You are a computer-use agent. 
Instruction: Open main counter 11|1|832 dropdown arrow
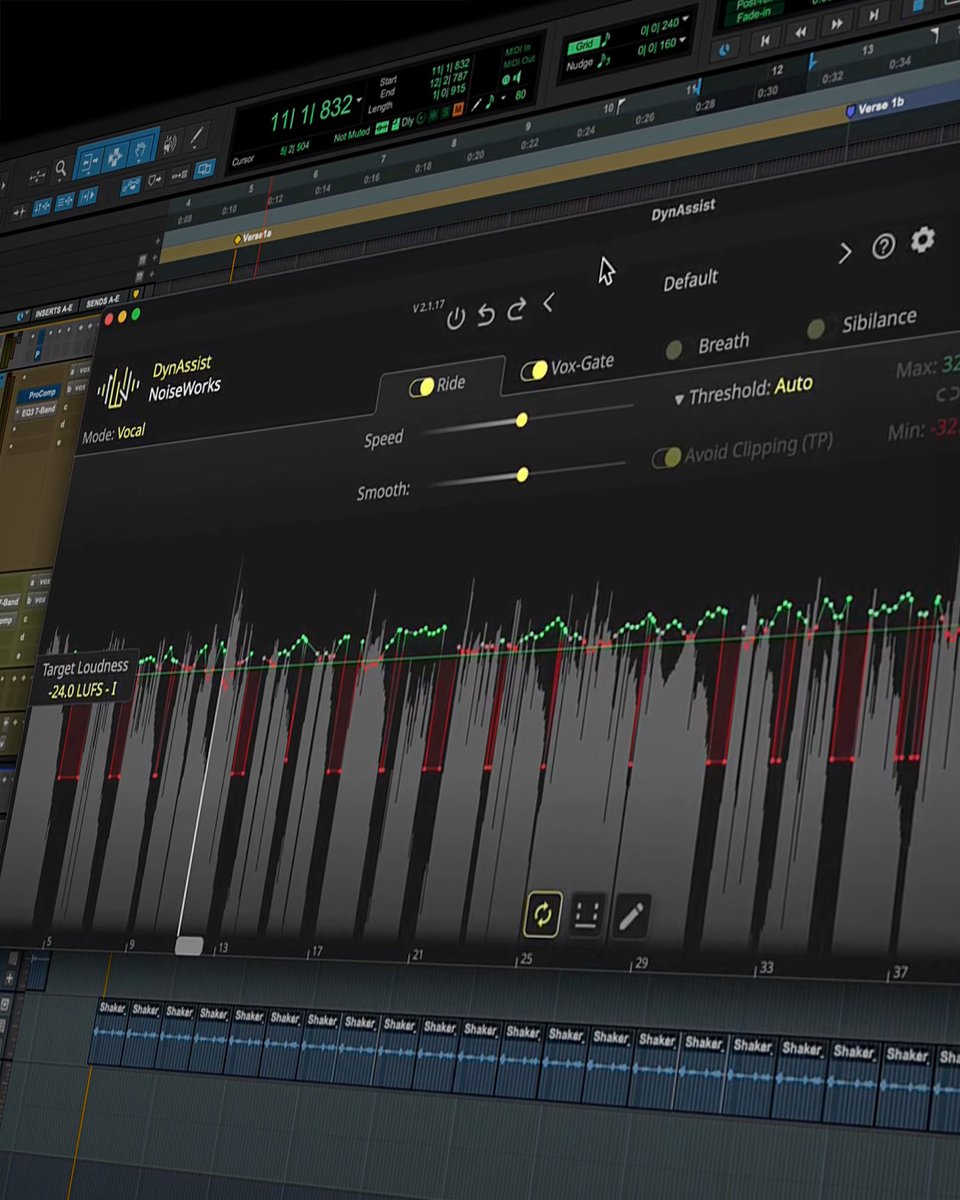pos(359,100)
